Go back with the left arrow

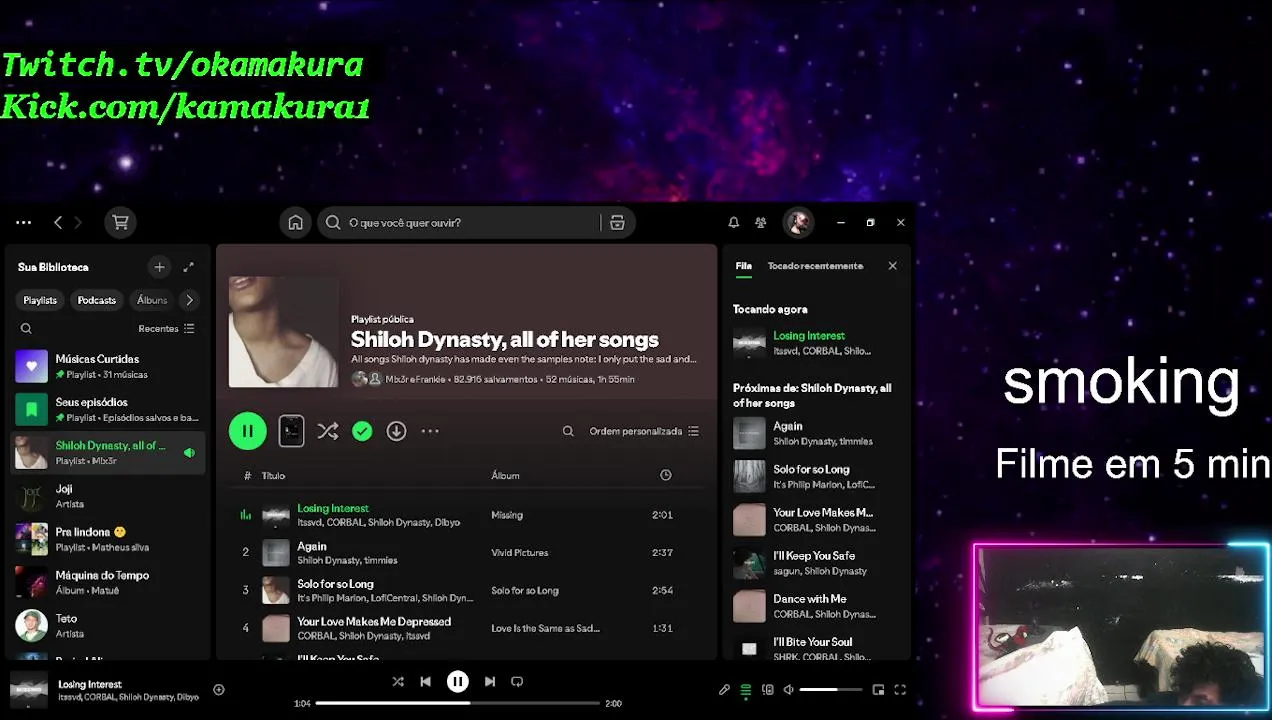[x=58, y=223]
